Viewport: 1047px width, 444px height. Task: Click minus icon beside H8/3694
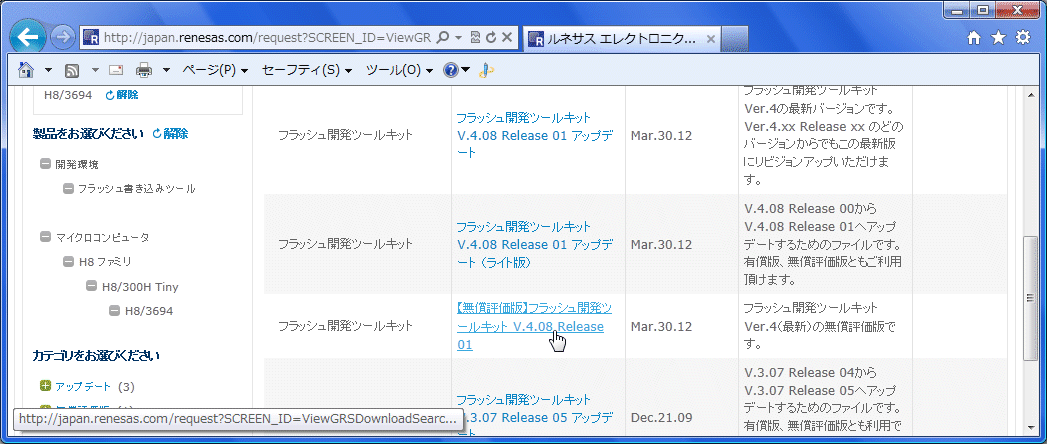(114, 310)
